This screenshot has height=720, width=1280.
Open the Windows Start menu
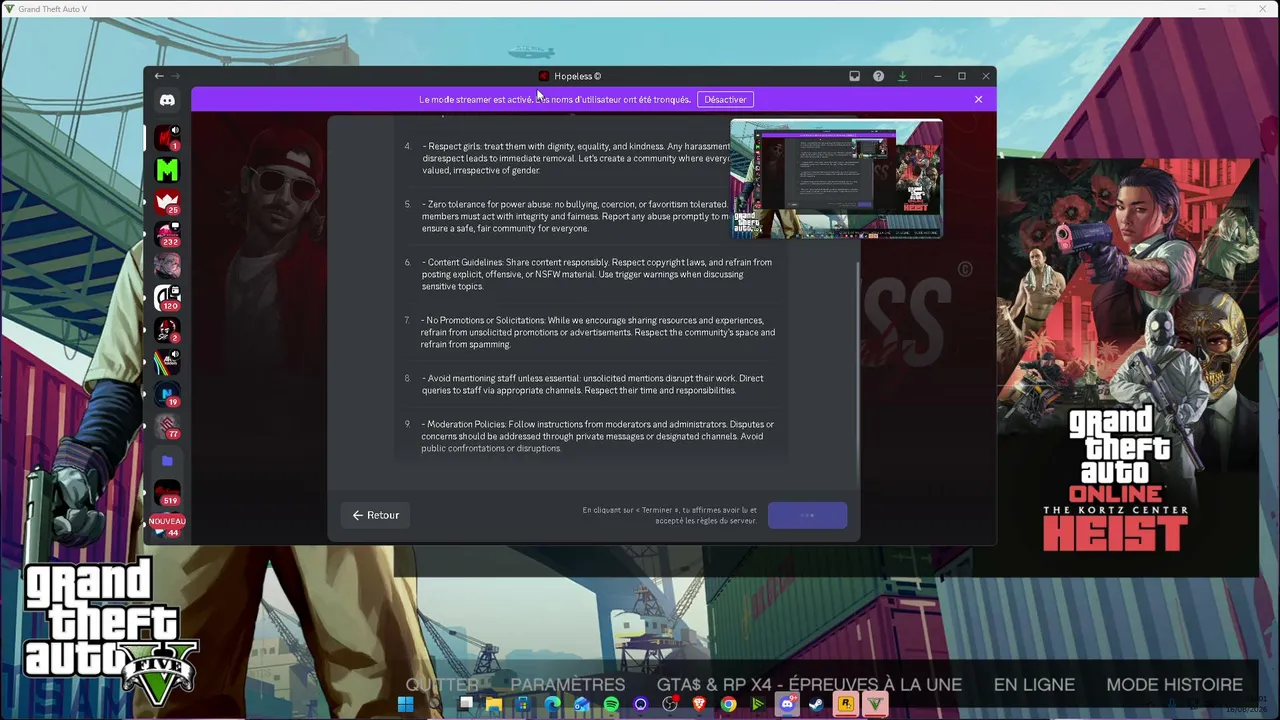(x=405, y=705)
